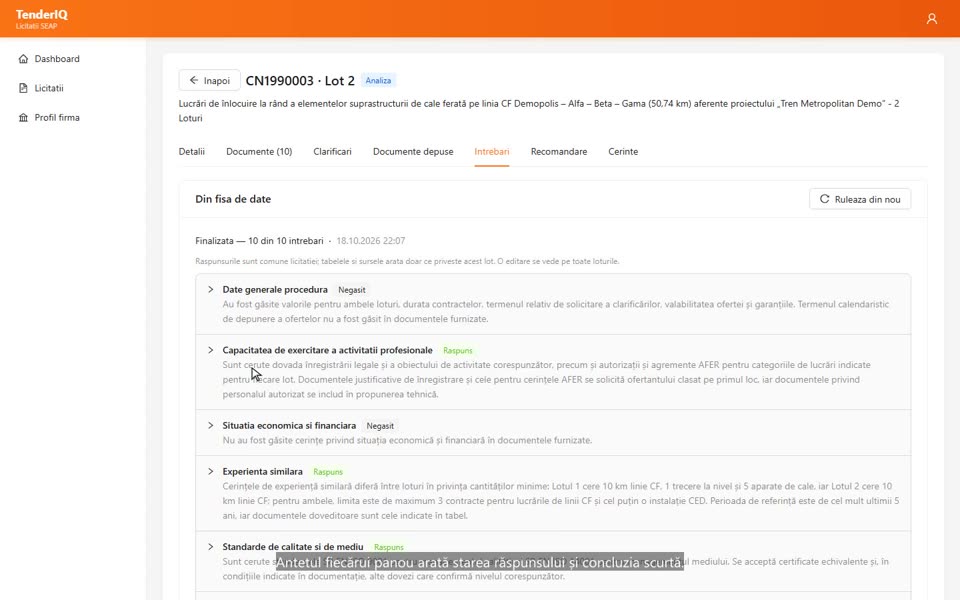This screenshot has width=960, height=600.
Task: Switch to the Detalii tab
Action: coord(192,152)
